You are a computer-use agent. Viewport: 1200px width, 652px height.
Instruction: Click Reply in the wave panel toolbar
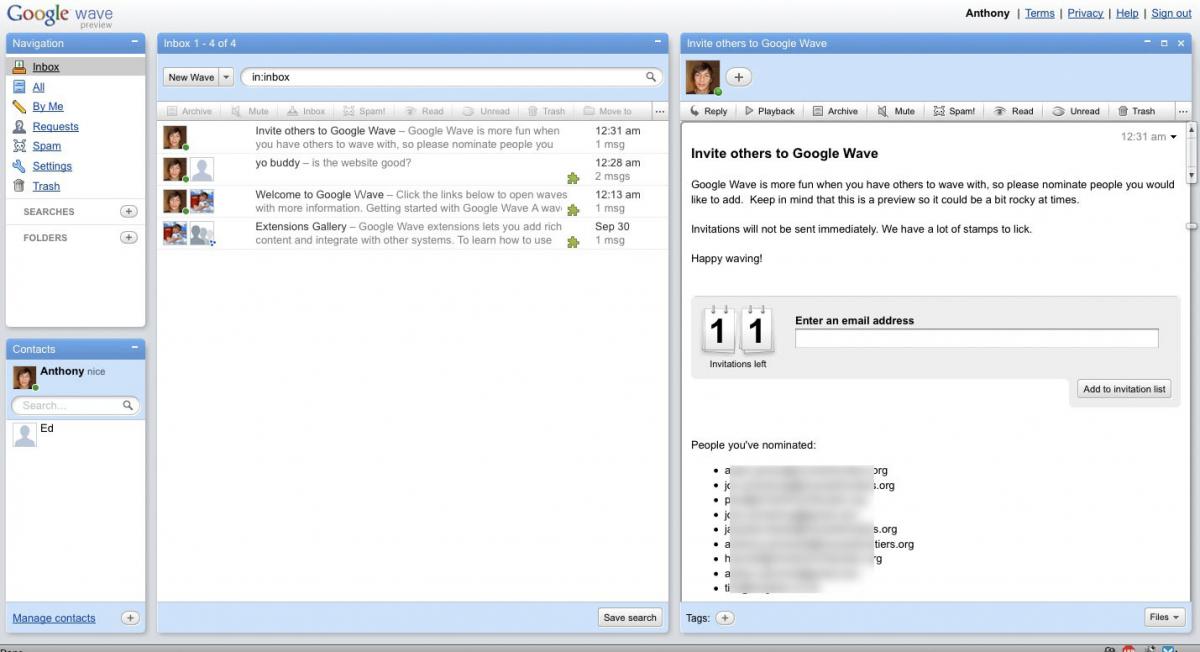(x=708, y=111)
